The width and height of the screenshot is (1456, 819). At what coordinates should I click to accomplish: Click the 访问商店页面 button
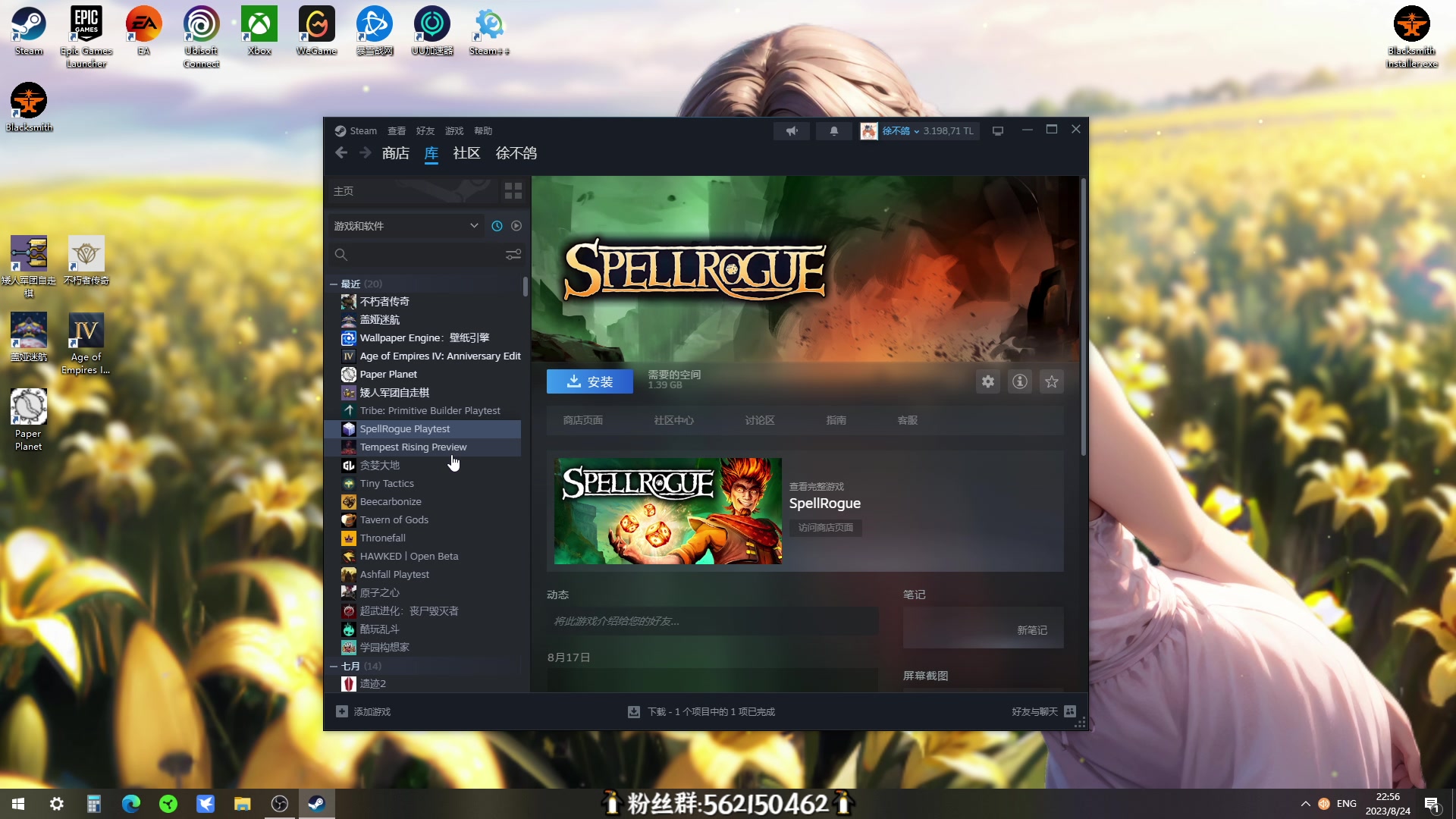826,528
